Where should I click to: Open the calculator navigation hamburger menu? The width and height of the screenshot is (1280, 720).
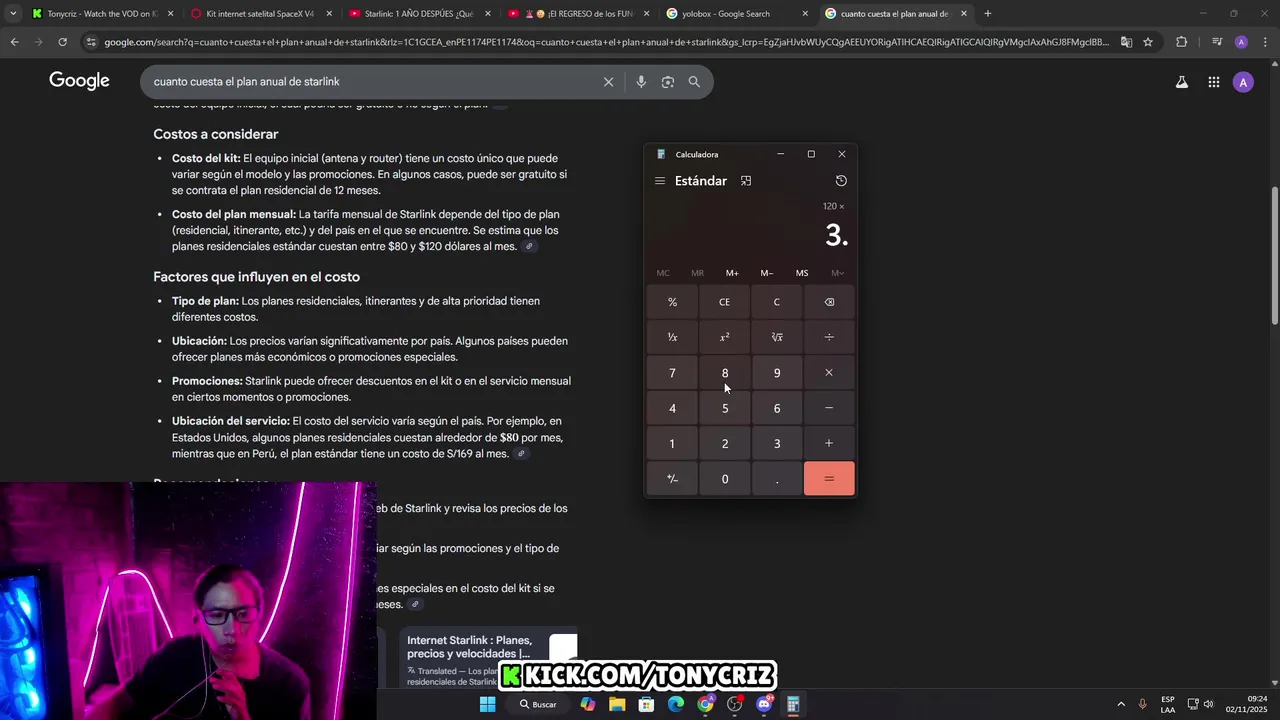coord(660,181)
